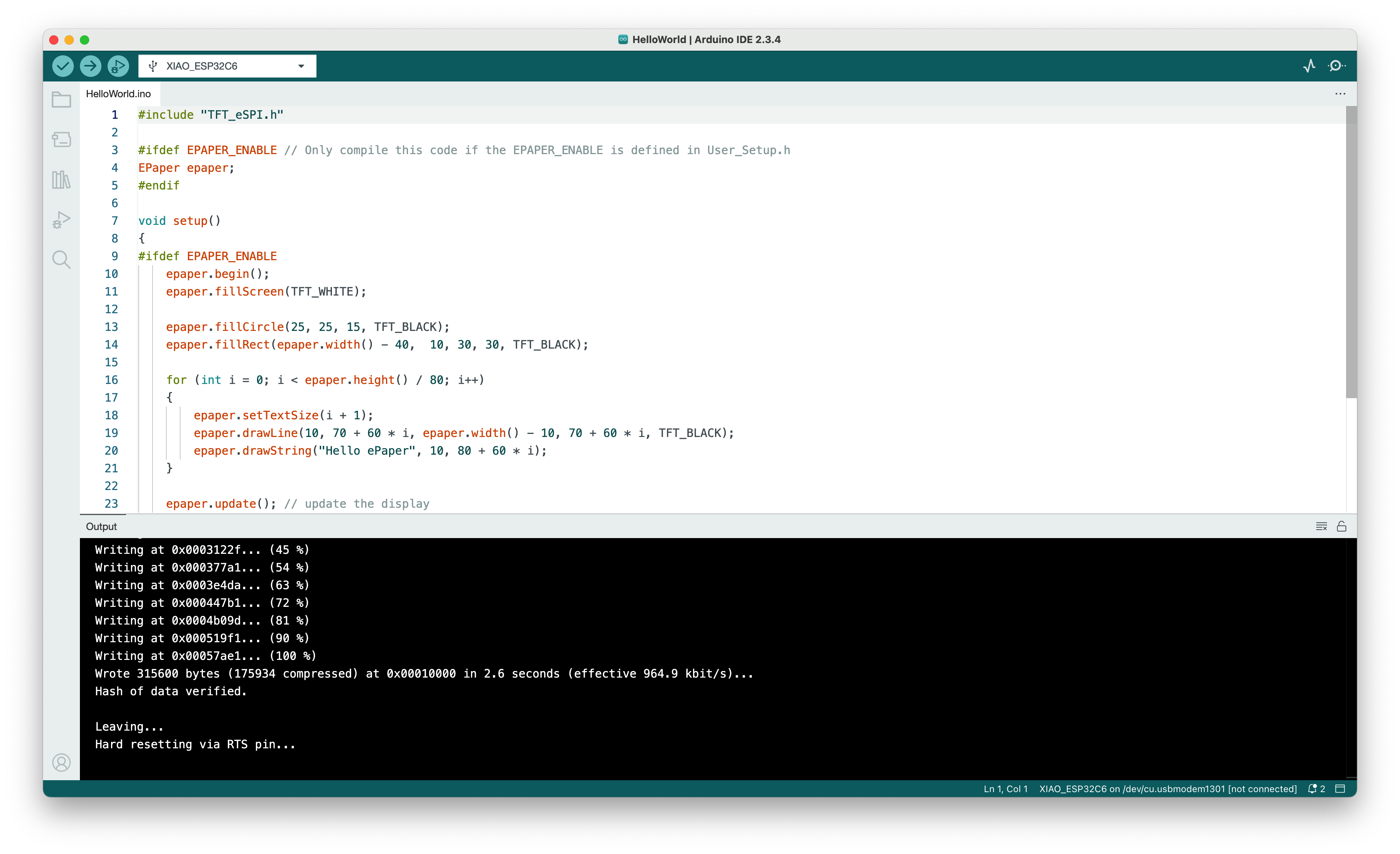Click the USB icon in board selector
Viewport: 1400px width, 854px height.
coord(153,66)
